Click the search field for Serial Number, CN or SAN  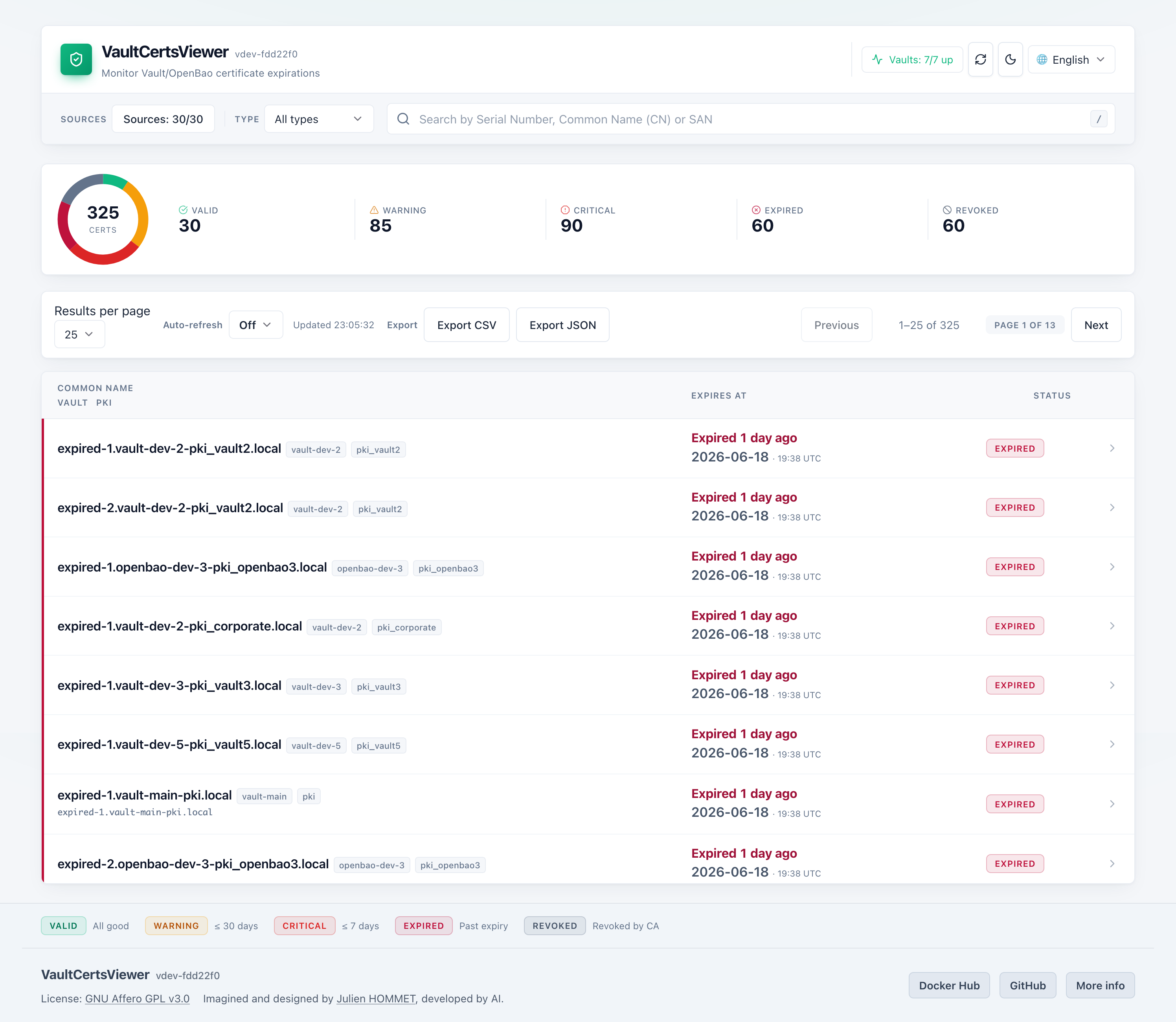(751, 119)
